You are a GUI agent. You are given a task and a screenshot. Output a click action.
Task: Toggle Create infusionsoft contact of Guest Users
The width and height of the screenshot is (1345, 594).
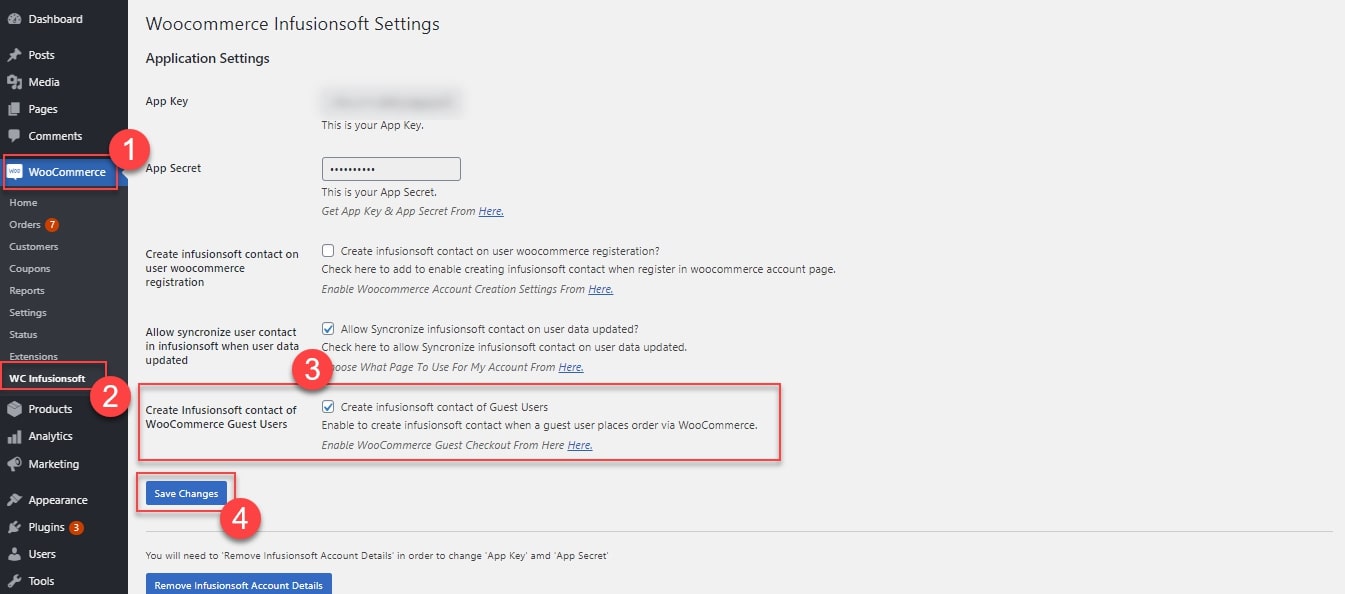pos(328,407)
